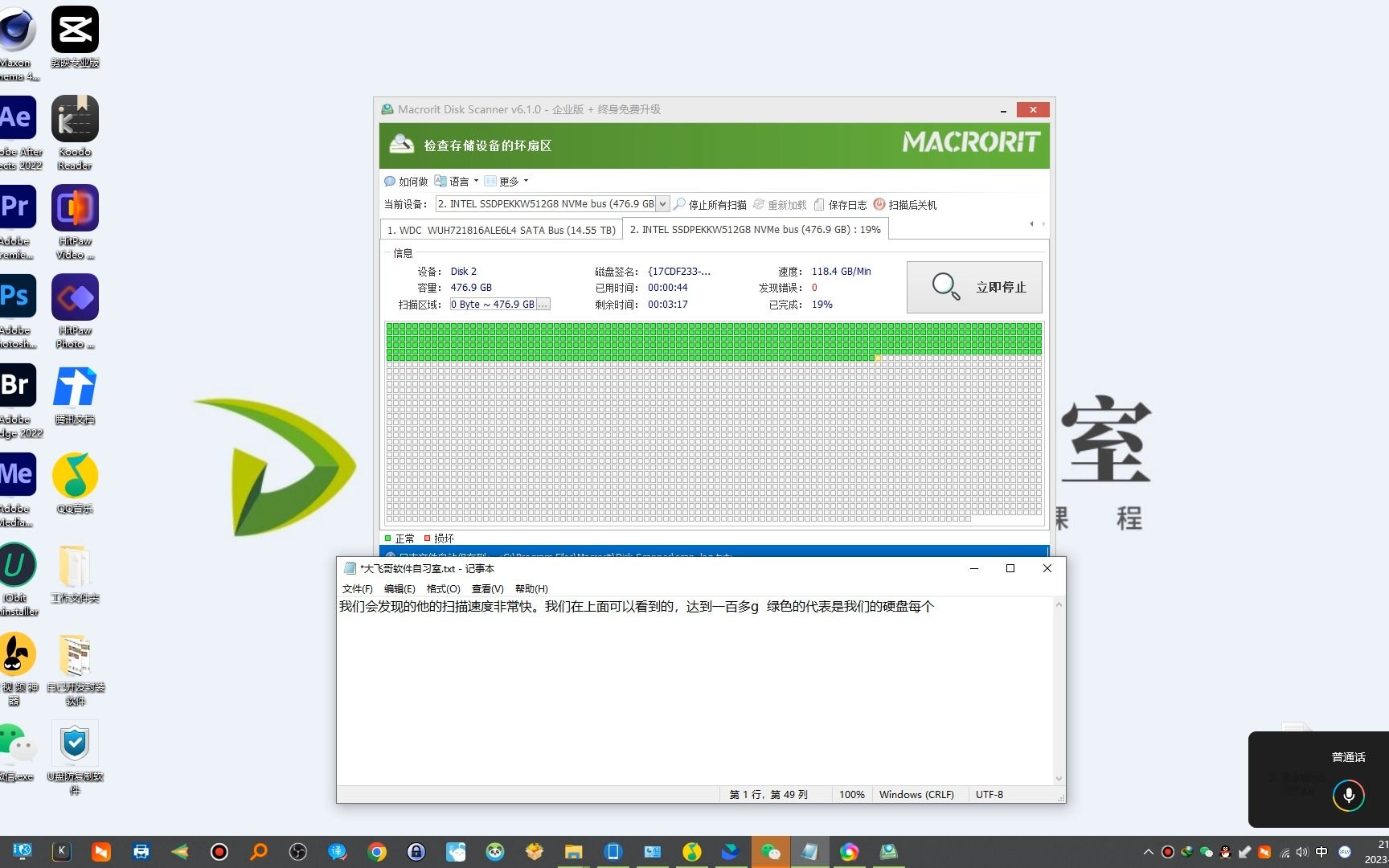Select Koodo Reader desktop icon
The width and height of the screenshot is (1389, 868).
coord(75,133)
